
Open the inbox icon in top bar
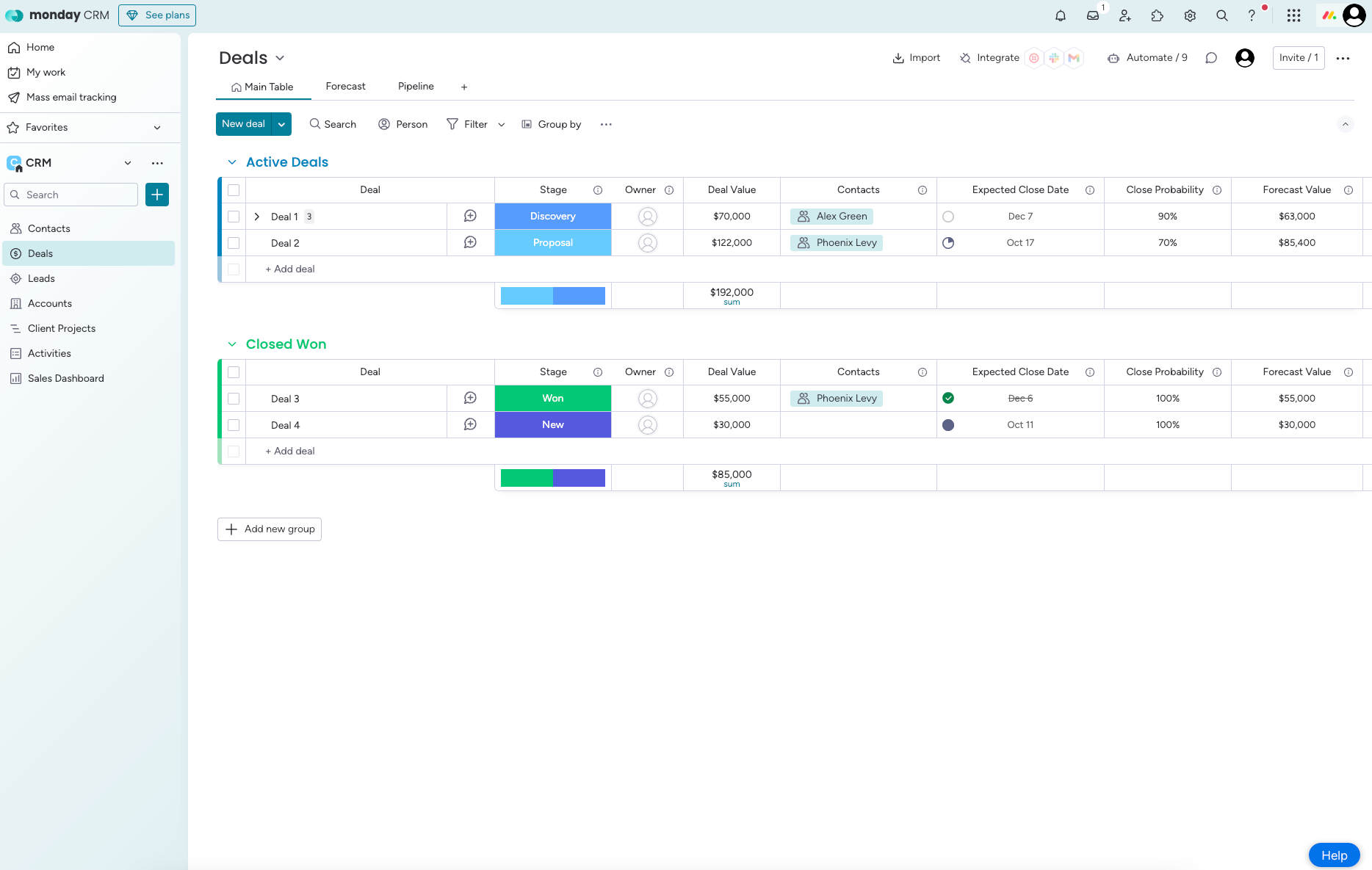pos(1093,15)
